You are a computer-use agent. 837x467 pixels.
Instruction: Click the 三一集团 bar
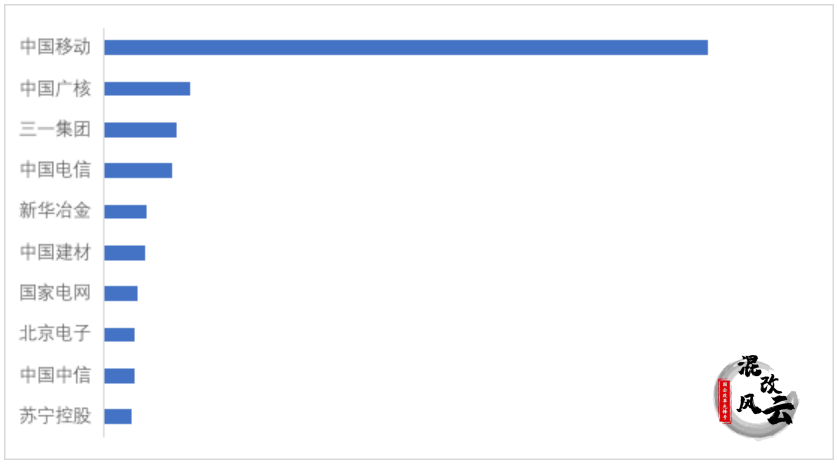(140, 130)
